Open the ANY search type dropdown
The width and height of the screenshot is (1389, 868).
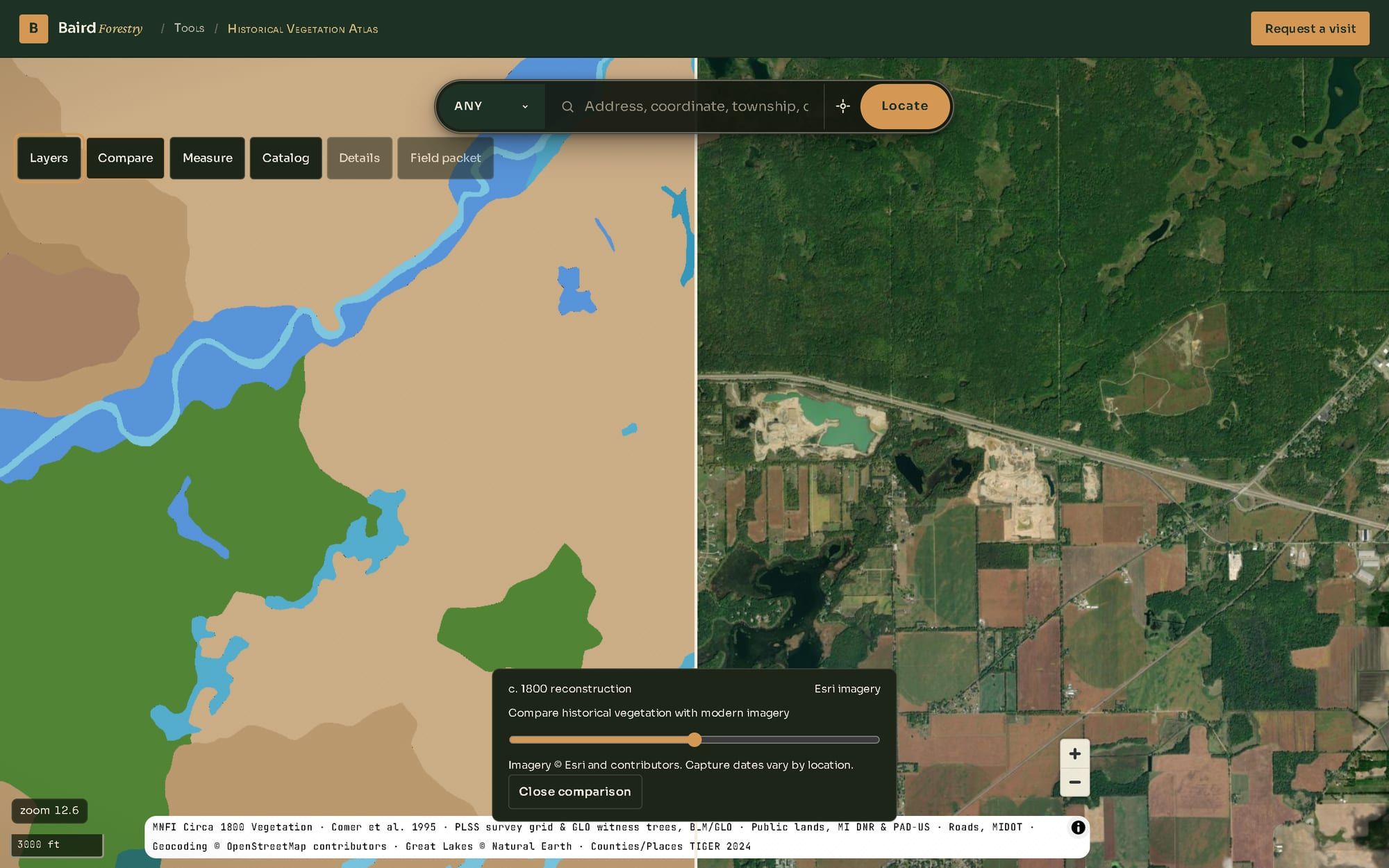pyautogui.click(x=491, y=106)
